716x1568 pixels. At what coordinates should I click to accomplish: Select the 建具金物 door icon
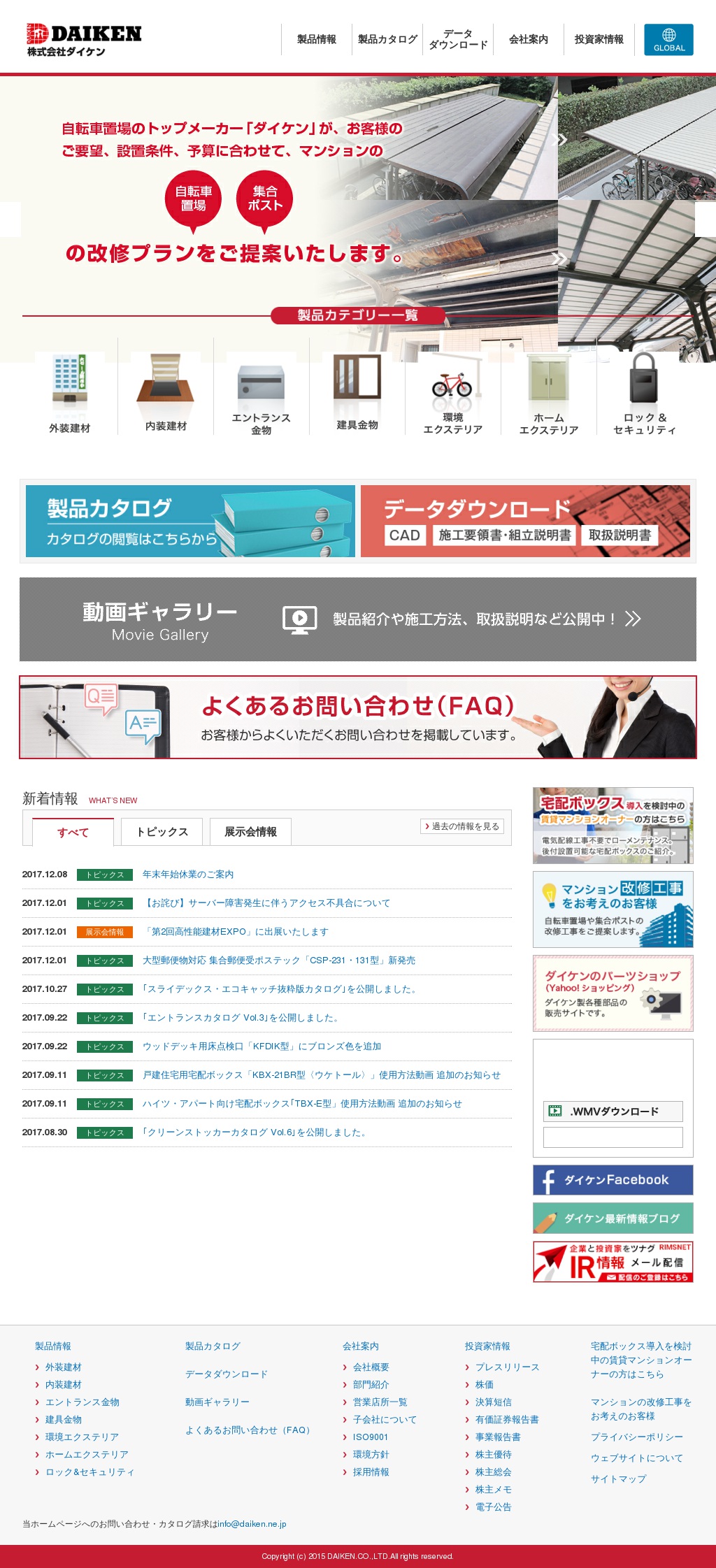pyautogui.click(x=357, y=377)
